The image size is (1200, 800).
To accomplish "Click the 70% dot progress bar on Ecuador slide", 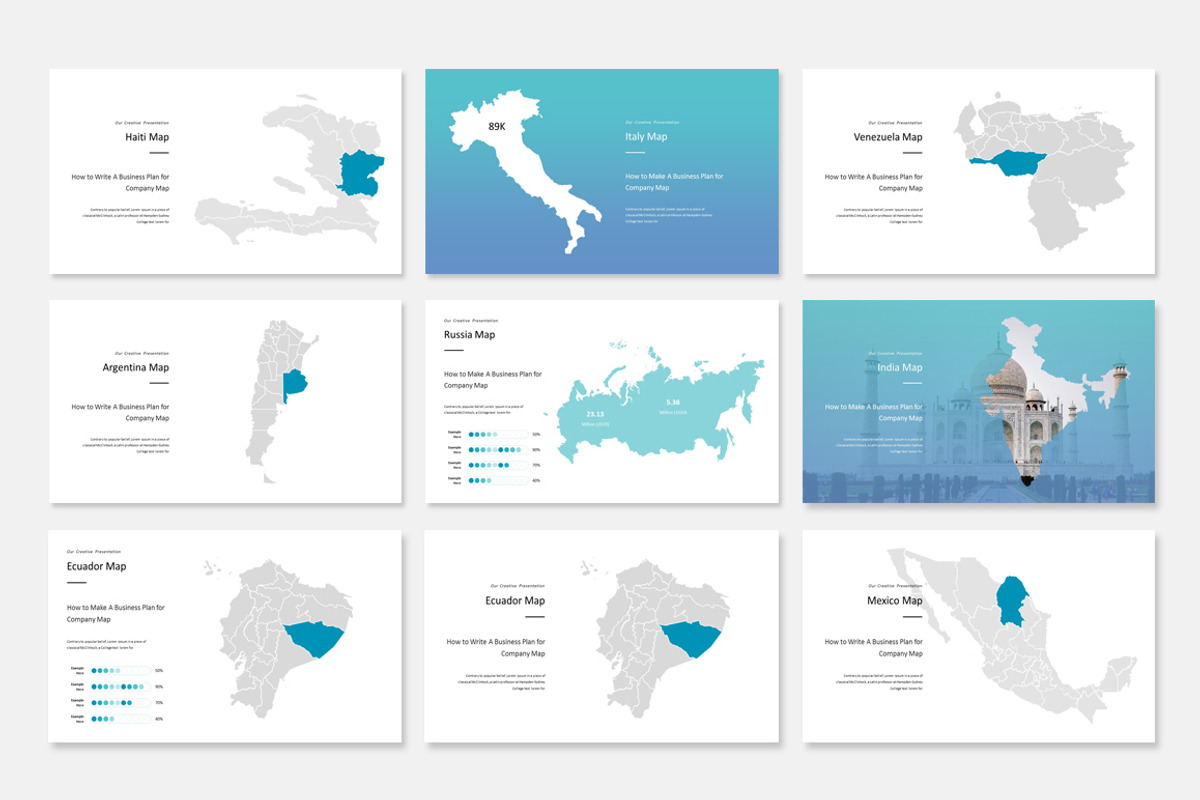I will [x=120, y=703].
